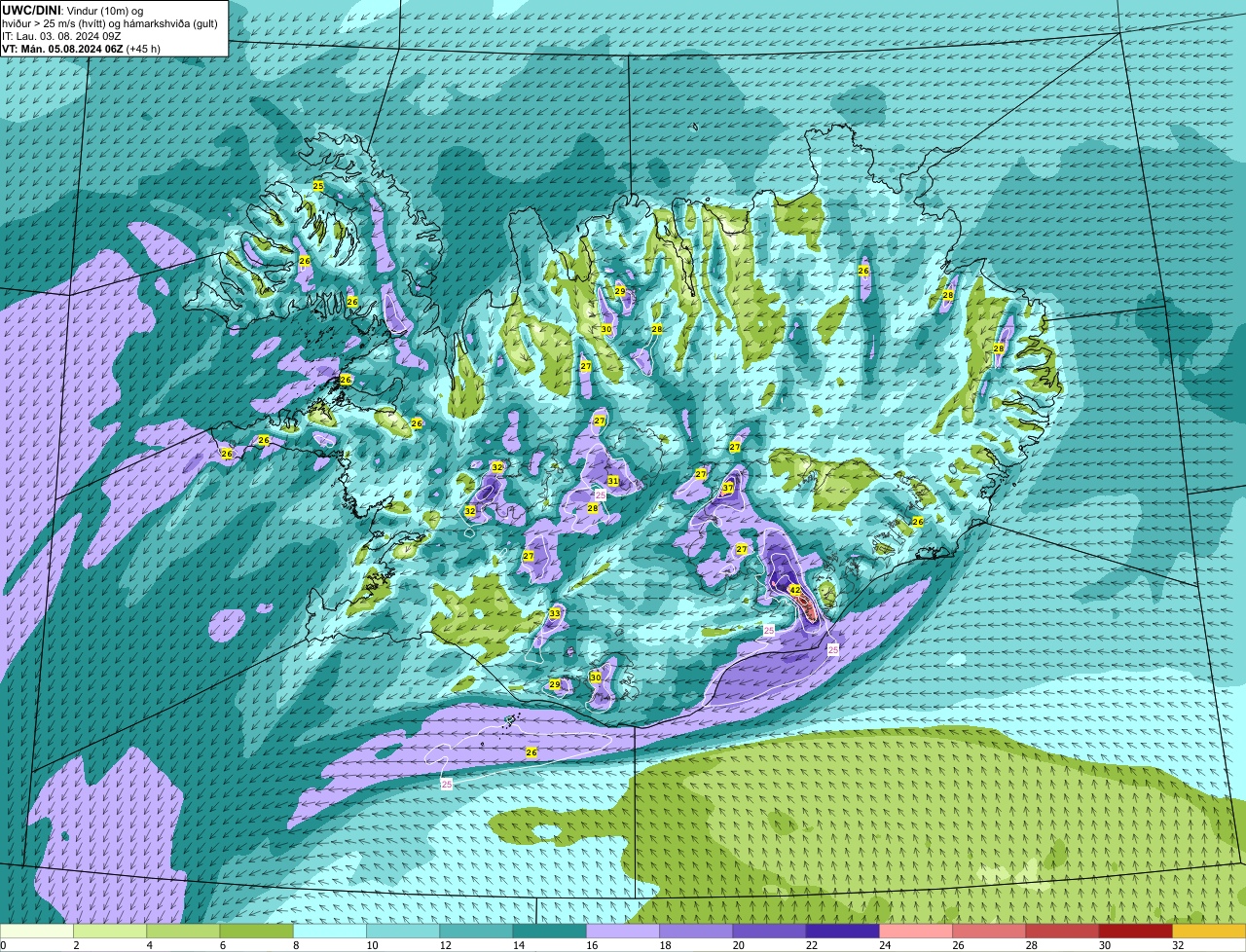Click the yellow 25 gust label in Westfjords
Viewport: 1246px width, 952px height.
(318, 185)
